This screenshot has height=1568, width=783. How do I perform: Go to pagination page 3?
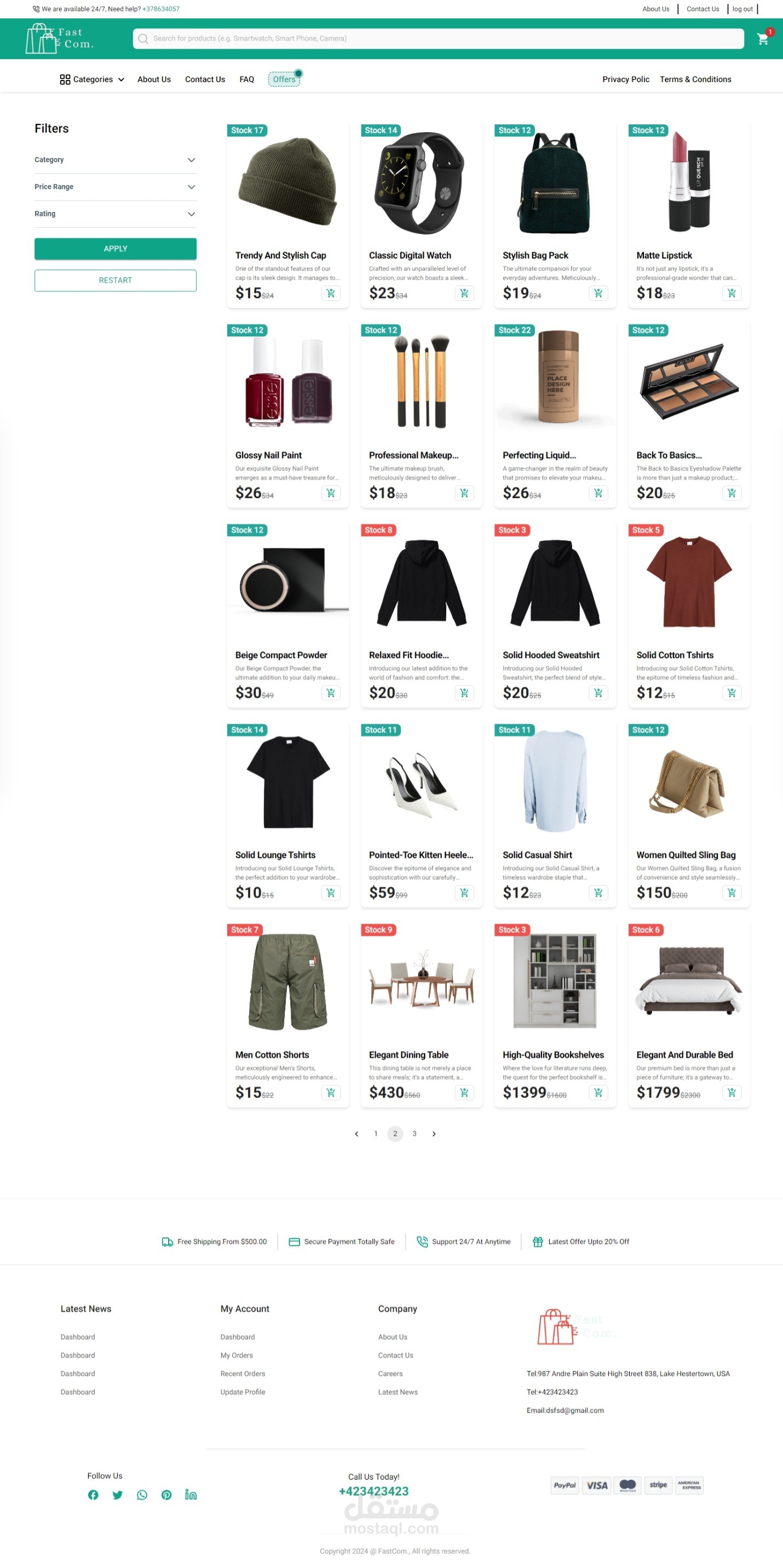[x=414, y=1134]
